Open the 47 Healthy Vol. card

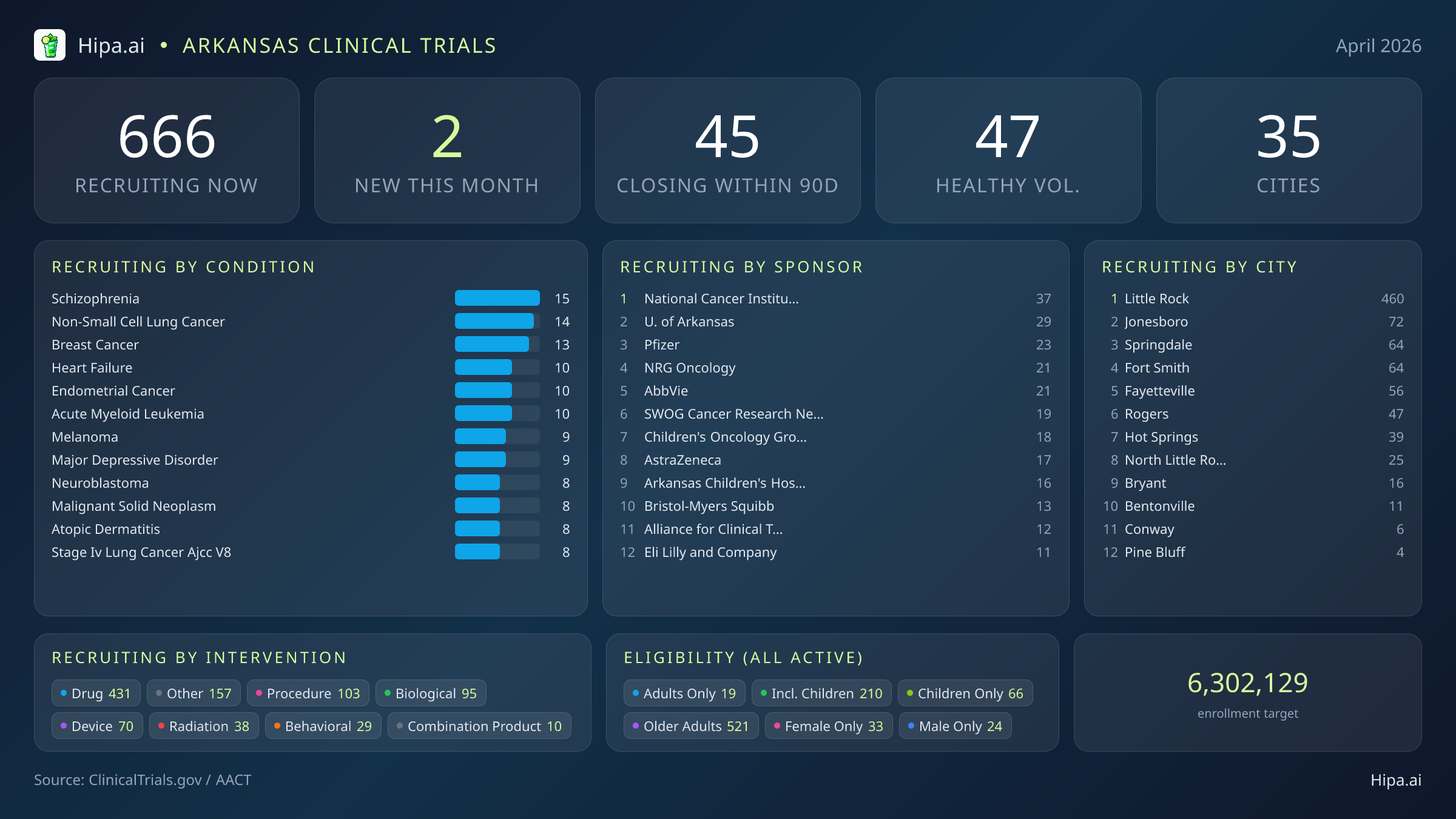click(x=1008, y=150)
